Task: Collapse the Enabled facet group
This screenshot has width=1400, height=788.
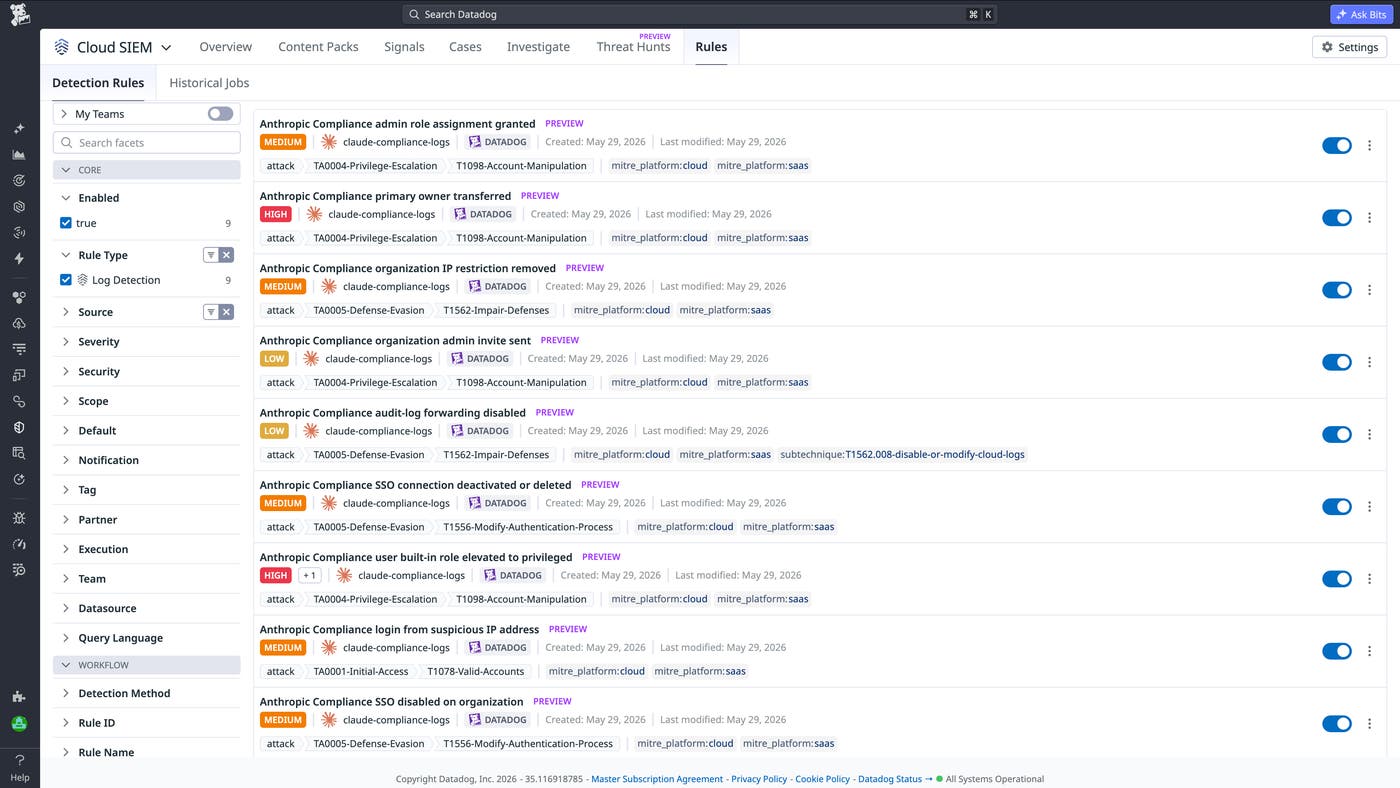Action: point(66,198)
